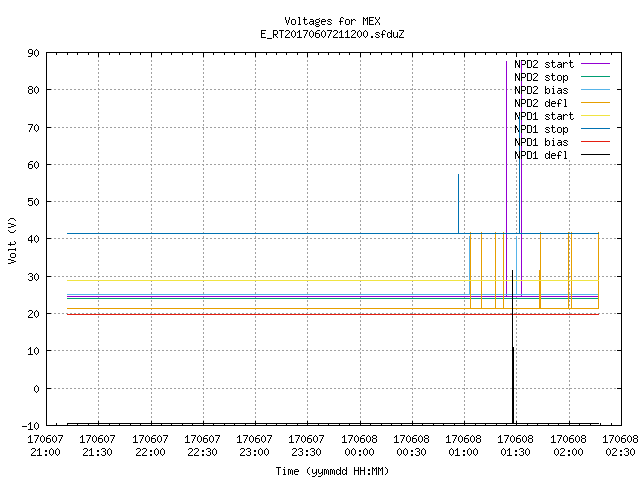Click the x-axis tick '170608 01:30'
The width and height of the screenshot is (640, 480).
coord(516,446)
